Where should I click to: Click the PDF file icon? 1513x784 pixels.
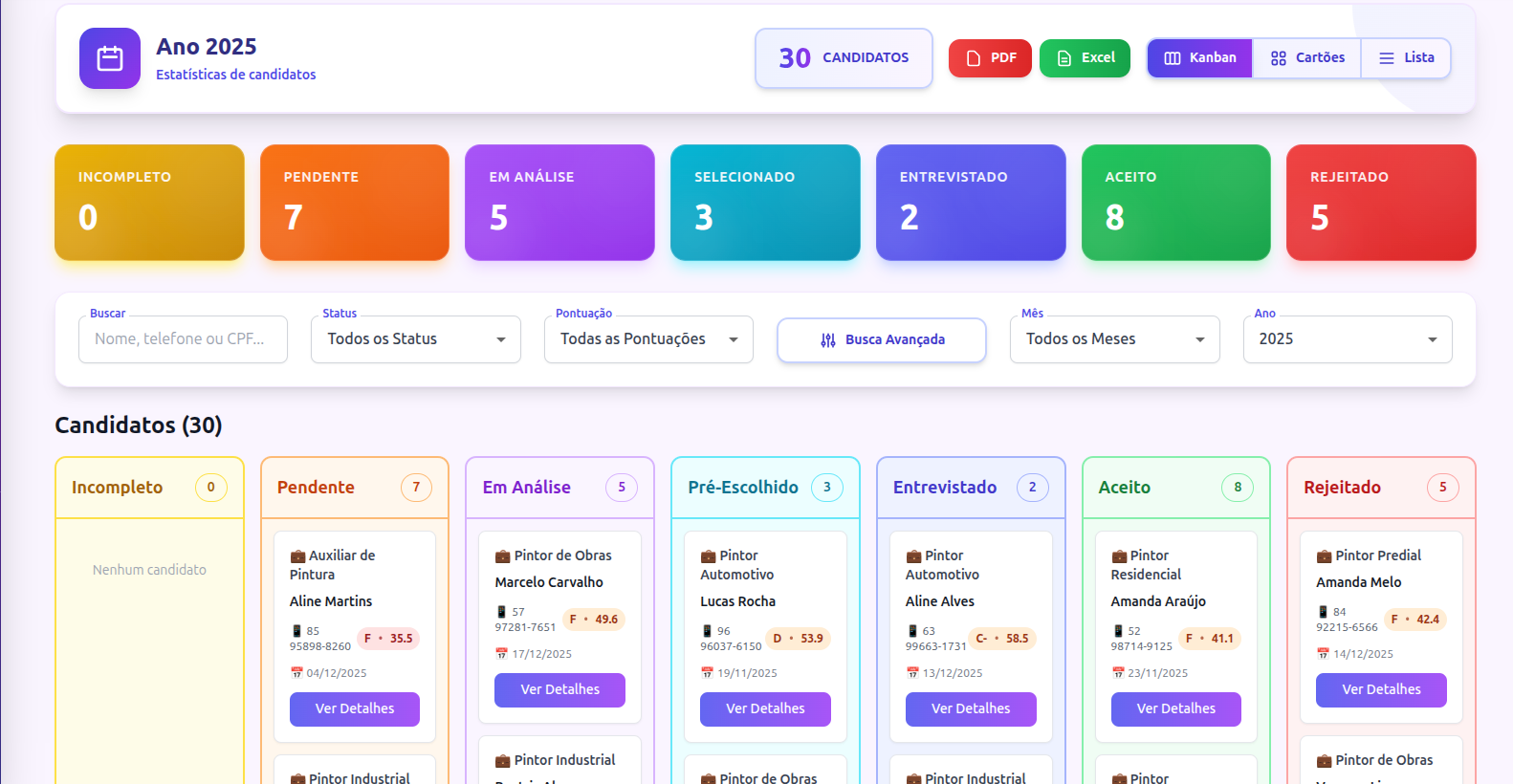974,58
